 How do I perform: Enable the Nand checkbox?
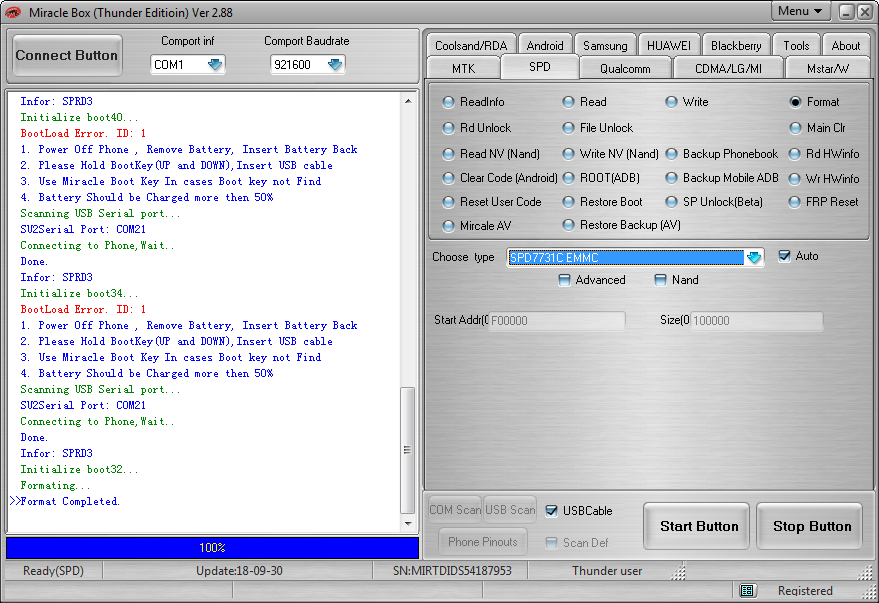(660, 280)
